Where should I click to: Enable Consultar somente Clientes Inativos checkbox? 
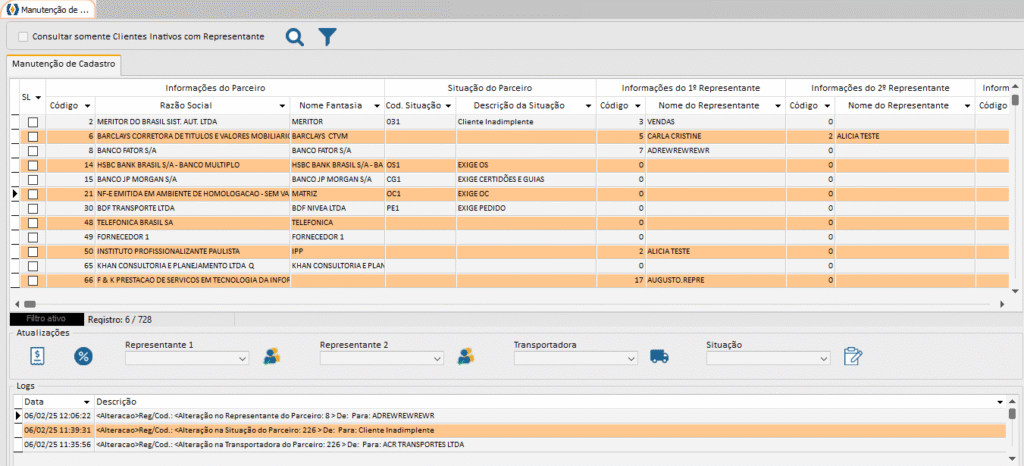(x=24, y=37)
